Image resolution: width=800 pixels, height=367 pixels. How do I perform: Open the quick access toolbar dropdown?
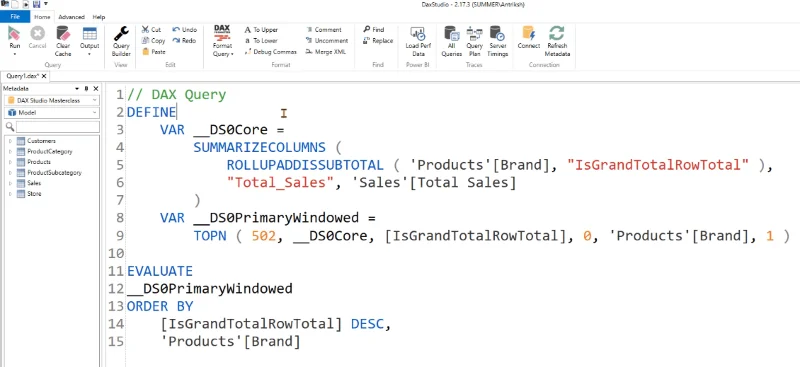[46, 4]
